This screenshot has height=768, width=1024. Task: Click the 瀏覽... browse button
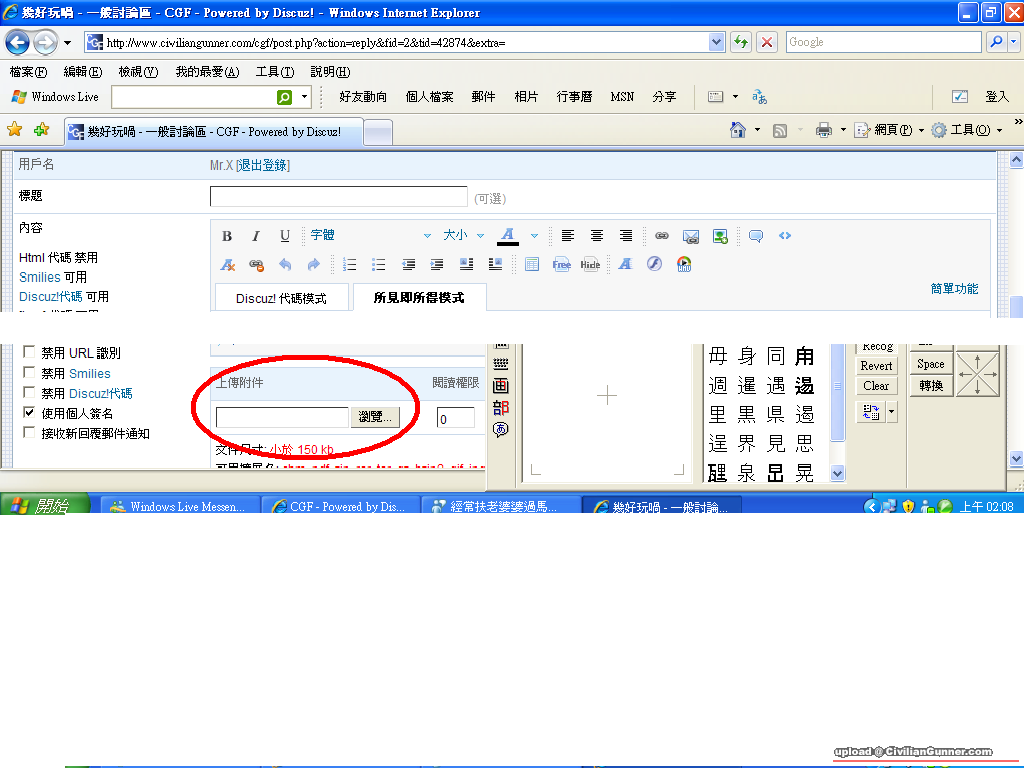click(375, 417)
